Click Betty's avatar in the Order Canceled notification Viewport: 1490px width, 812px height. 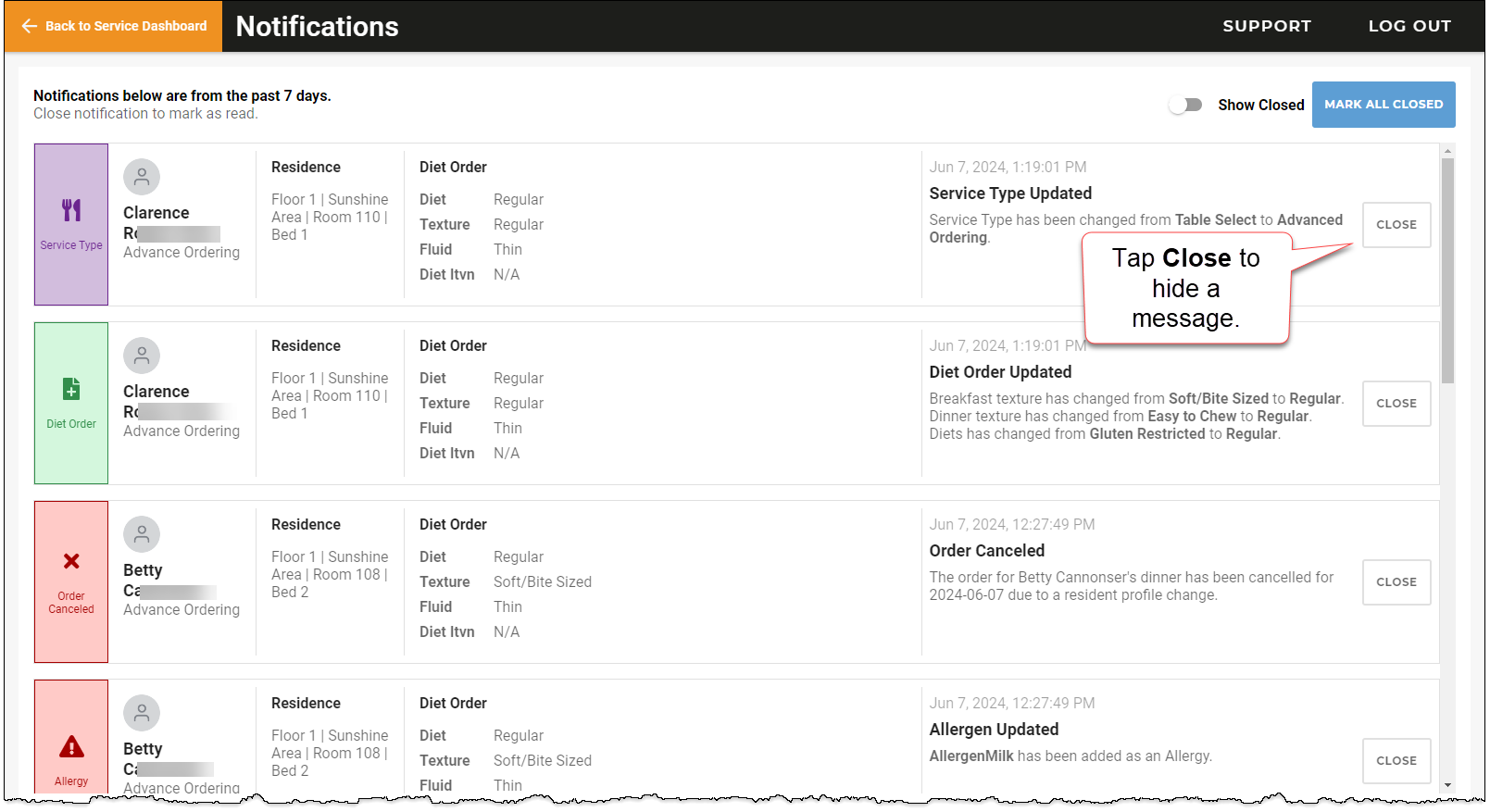tap(142, 534)
